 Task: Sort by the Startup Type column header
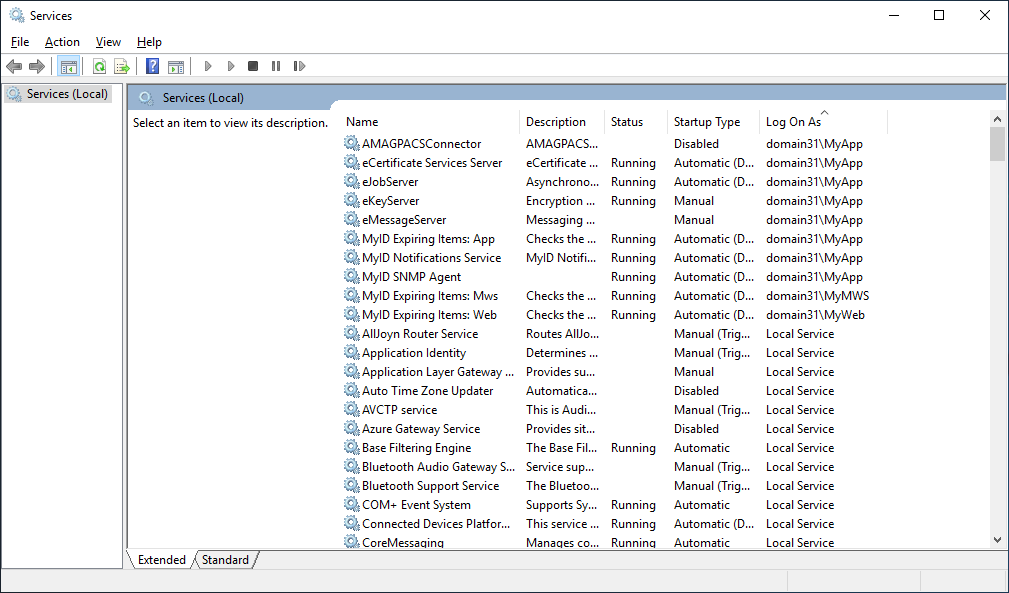[713, 122]
